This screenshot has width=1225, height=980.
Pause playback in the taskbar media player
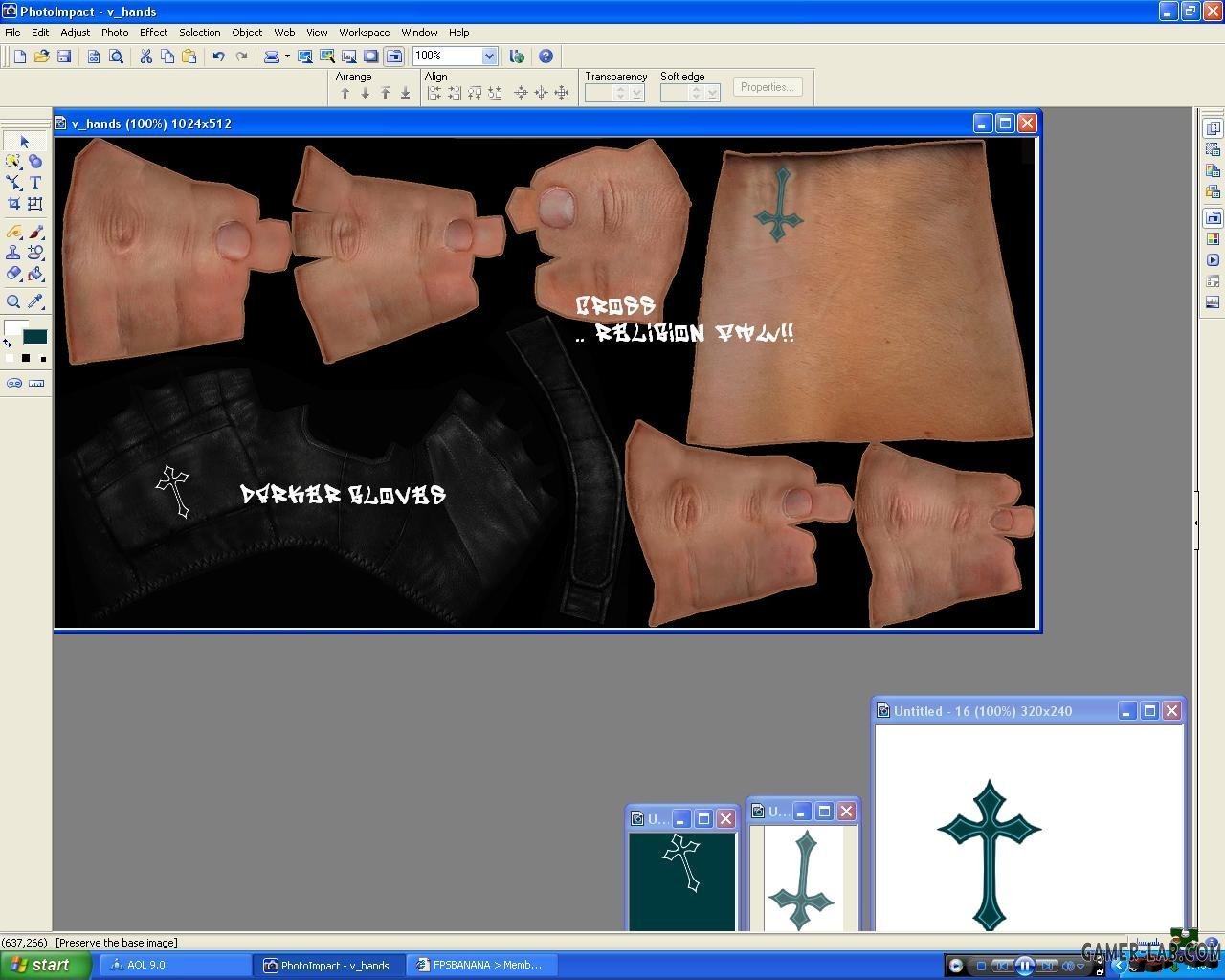point(1024,966)
